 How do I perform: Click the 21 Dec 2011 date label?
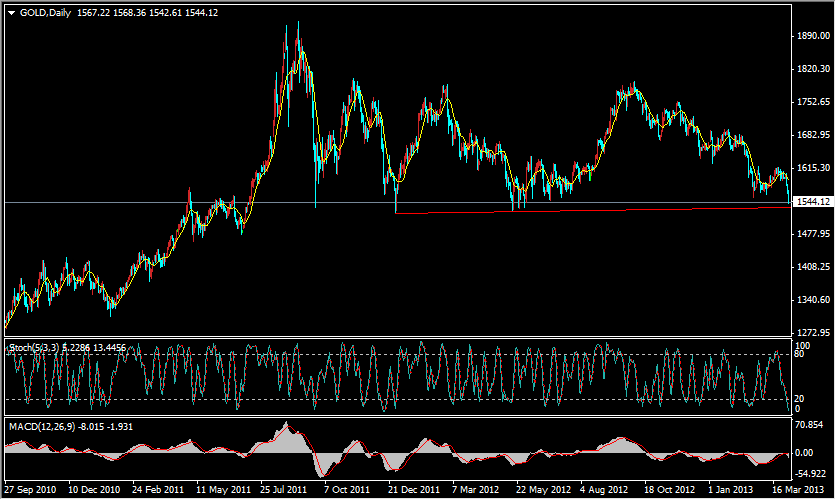click(414, 489)
